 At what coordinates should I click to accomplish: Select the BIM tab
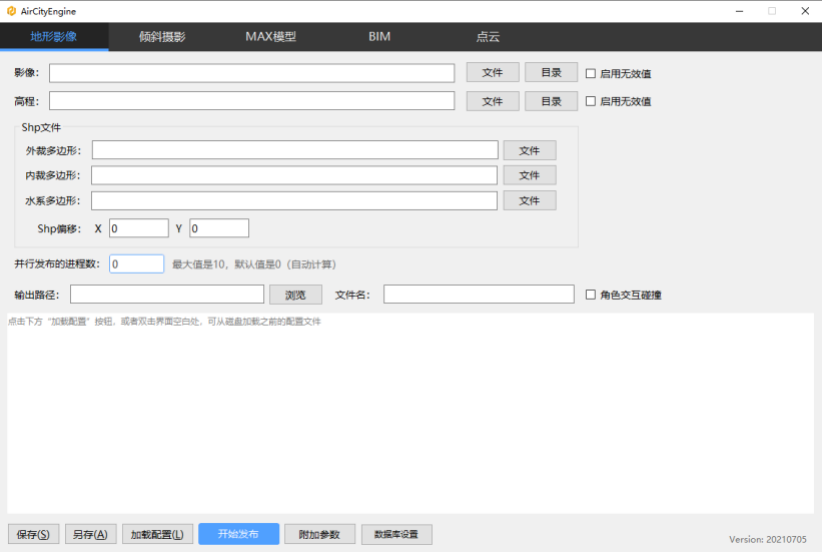pos(379,37)
